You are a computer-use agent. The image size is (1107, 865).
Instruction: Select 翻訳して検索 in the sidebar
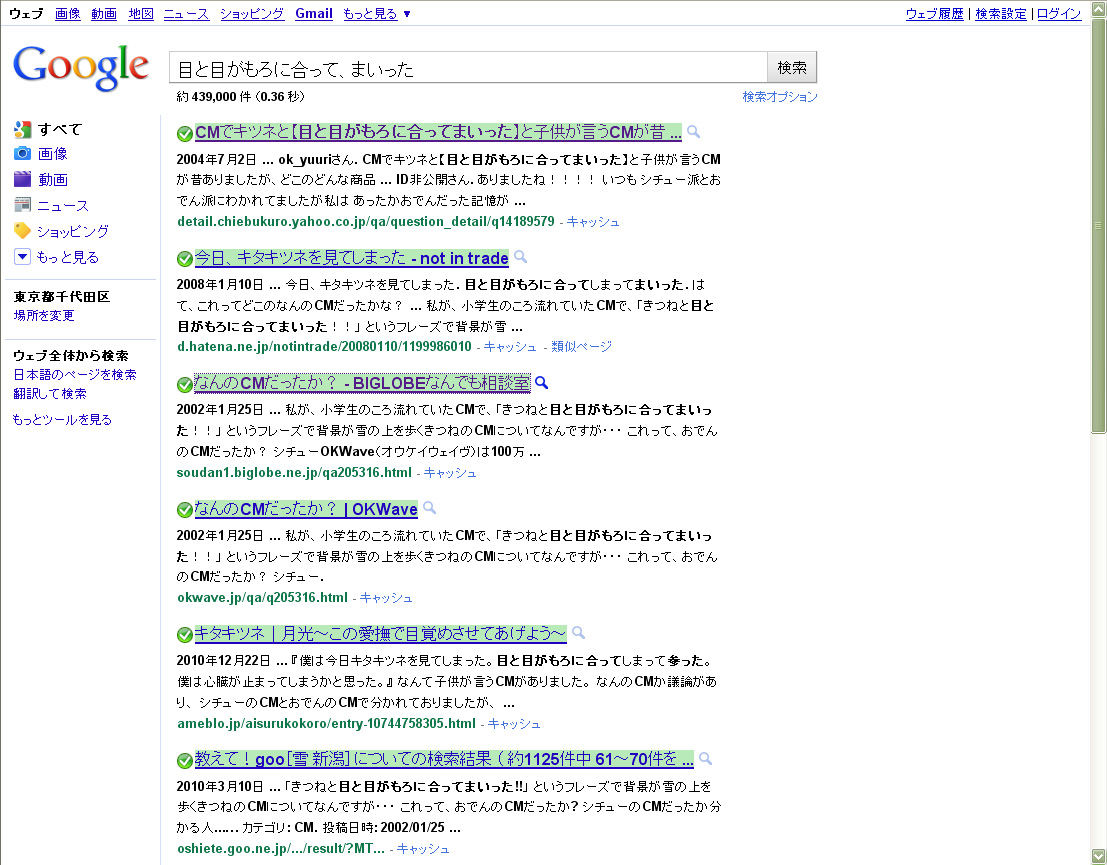[x=50, y=393]
